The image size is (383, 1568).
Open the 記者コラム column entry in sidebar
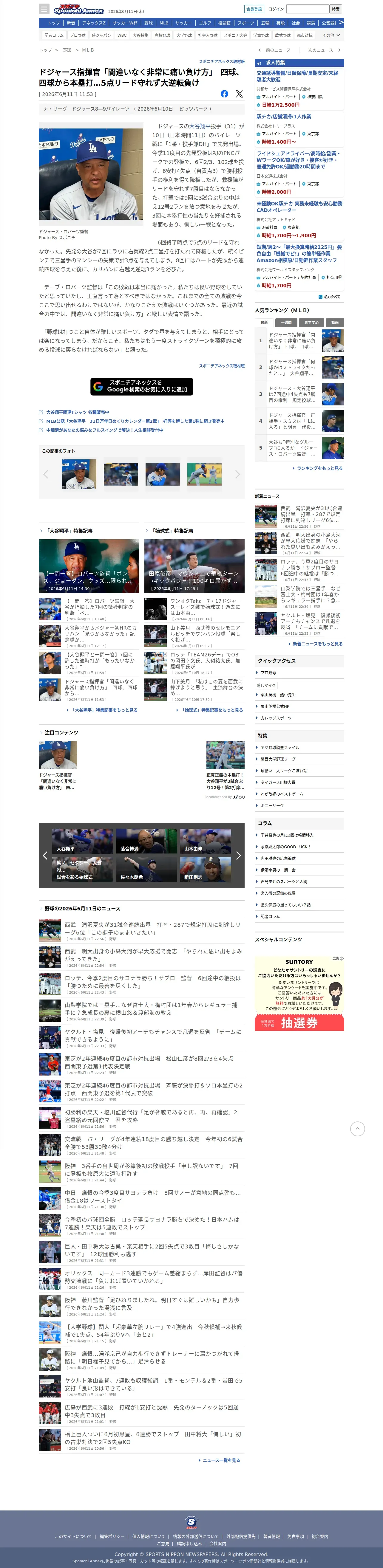[270, 916]
